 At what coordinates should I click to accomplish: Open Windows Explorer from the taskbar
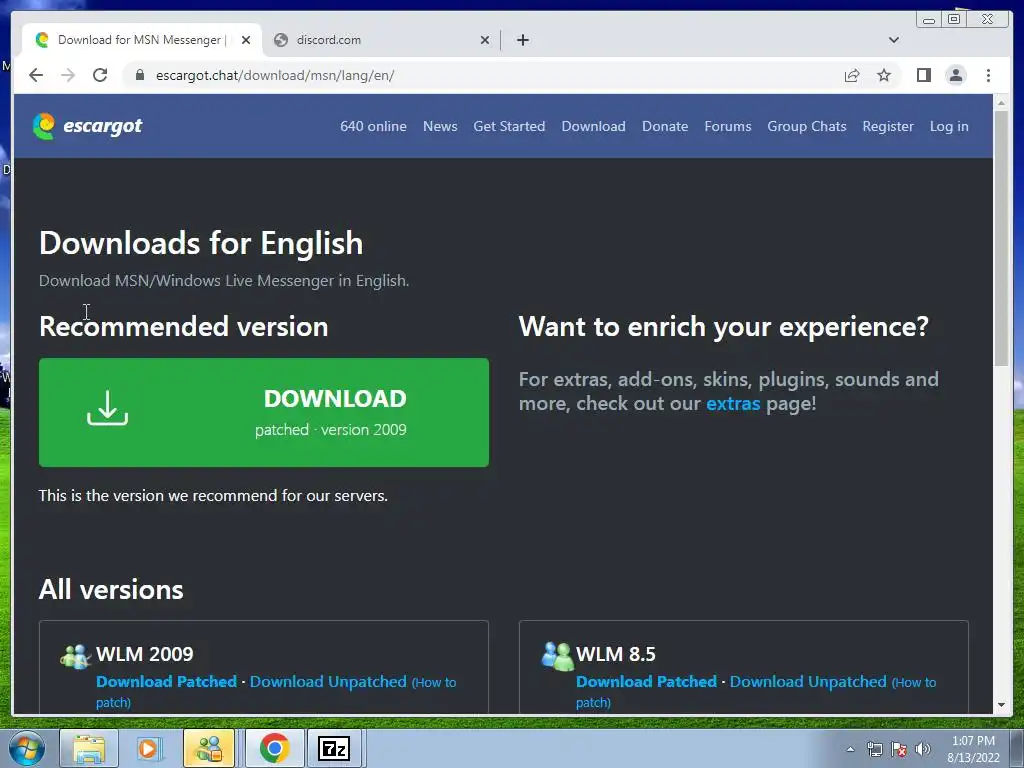tap(89, 748)
